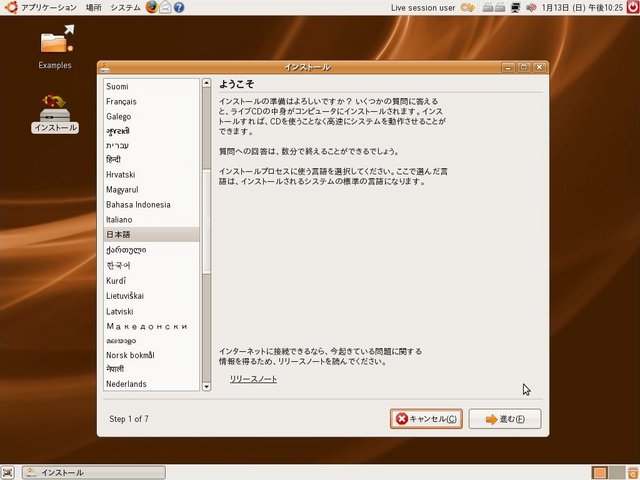This screenshot has width=640, height=480.
Task: Select Lietuviškai in the language list
Action: tap(151, 296)
